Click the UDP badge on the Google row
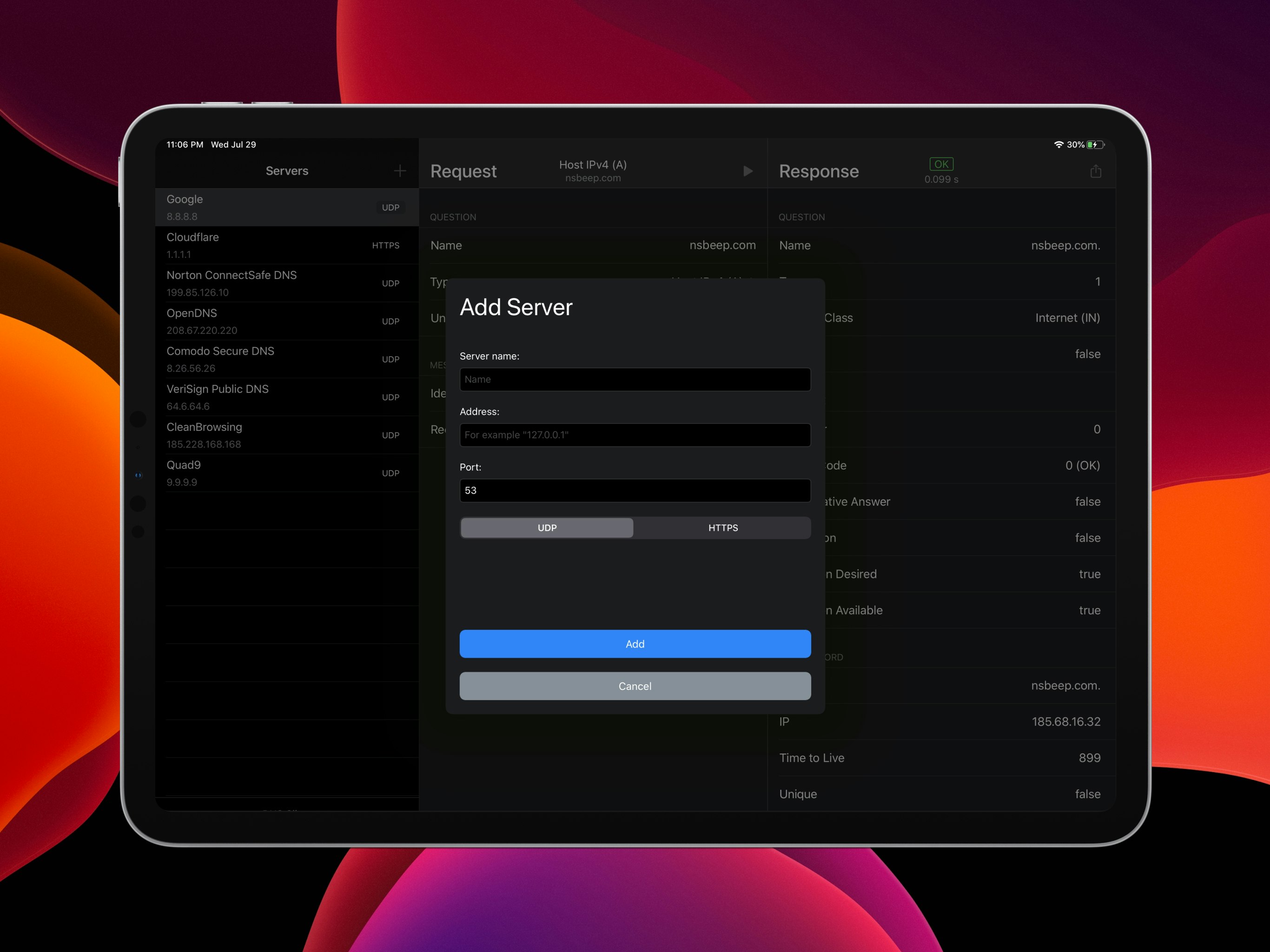 coord(390,207)
